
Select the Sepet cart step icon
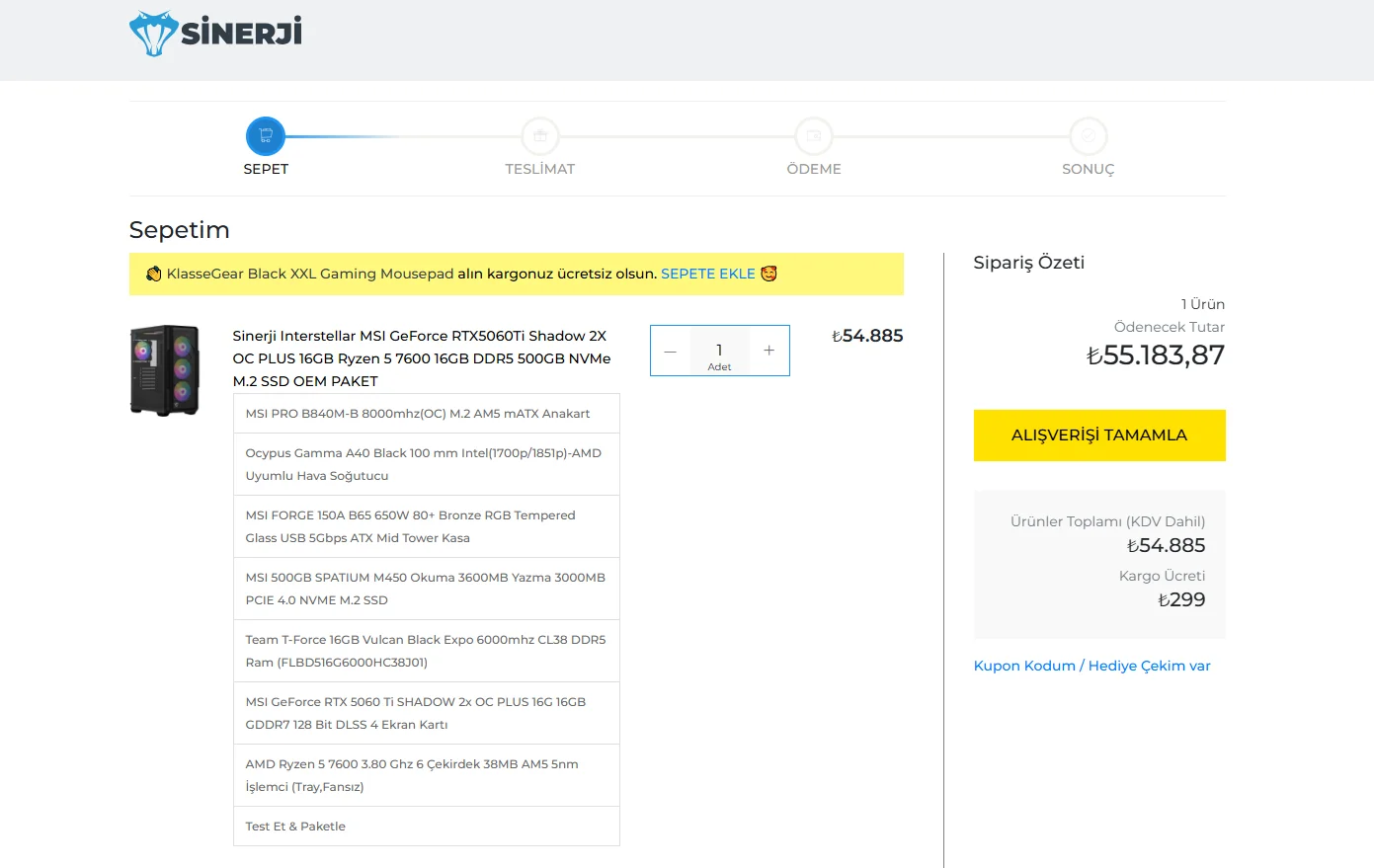pyautogui.click(x=266, y=136)
